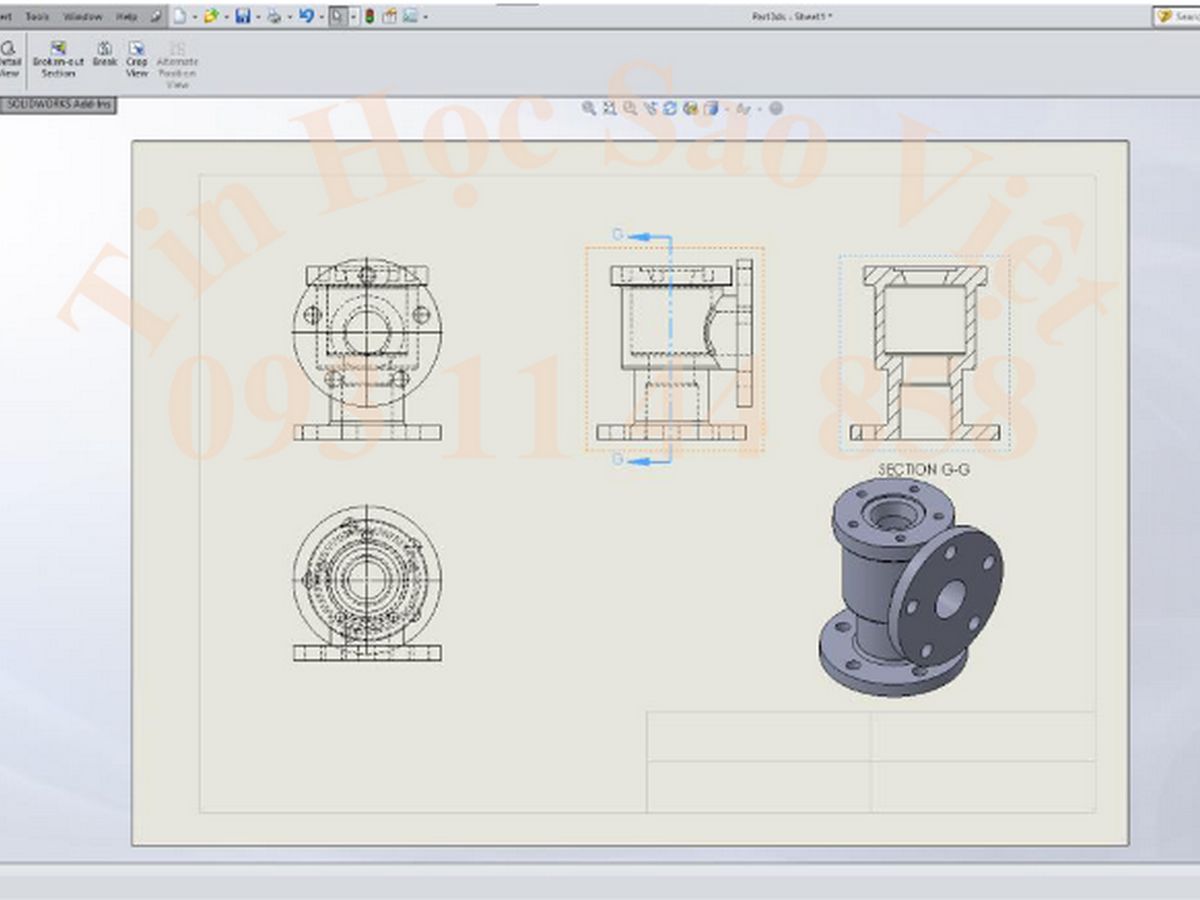Screen dimensions: 1200x900
Task: Save the drawing with the Save icon
Action: pyautogui.click(x=242, y=17)
